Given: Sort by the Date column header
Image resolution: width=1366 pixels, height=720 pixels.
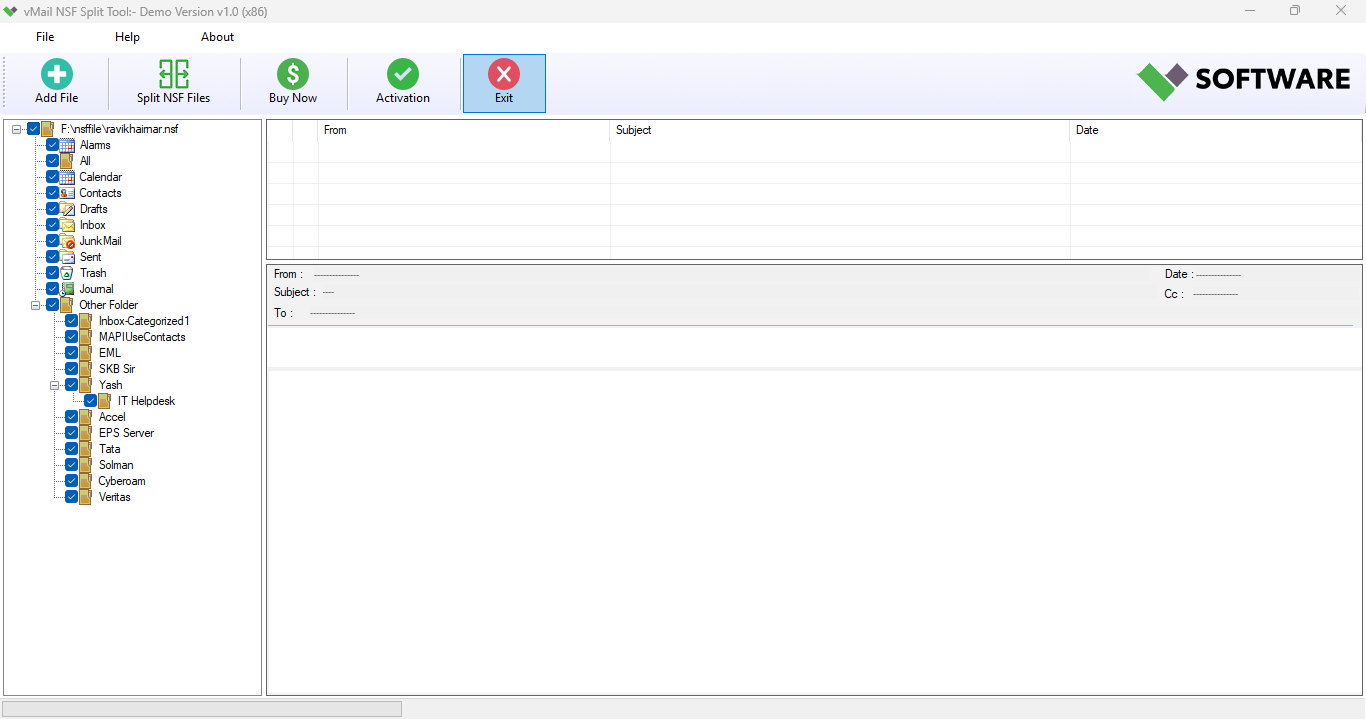Looking at the screenshot, I should pyautogui.click(x=1216, y=130).
